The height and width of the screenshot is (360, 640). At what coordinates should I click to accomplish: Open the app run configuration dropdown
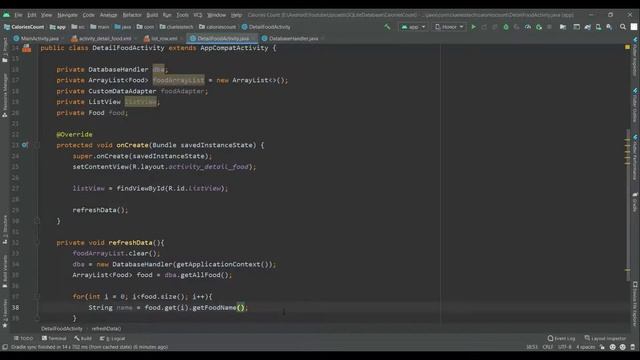tap(413, 27)
